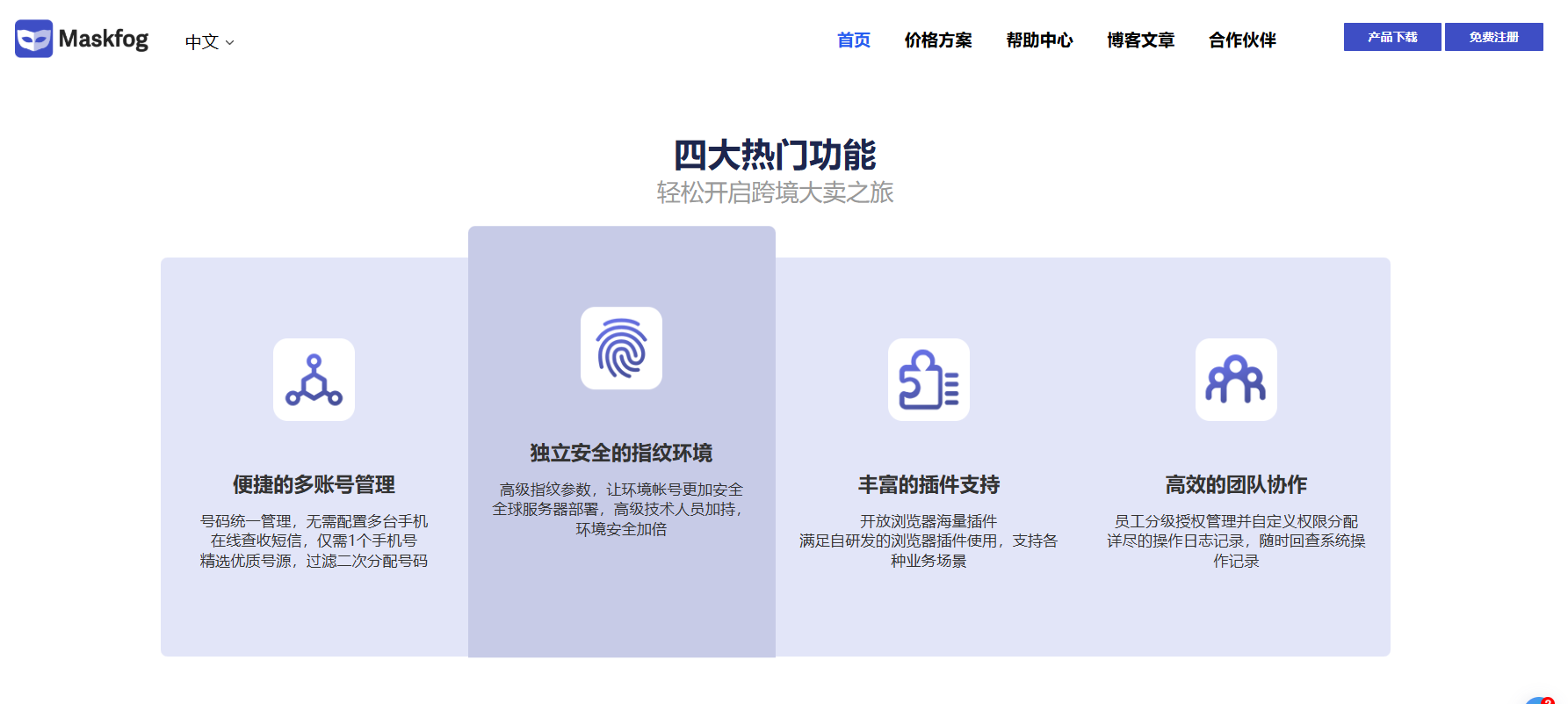The image size is (1568, 704).
Task: Open the 价格方案 menu item
Action: coord(938,40)
